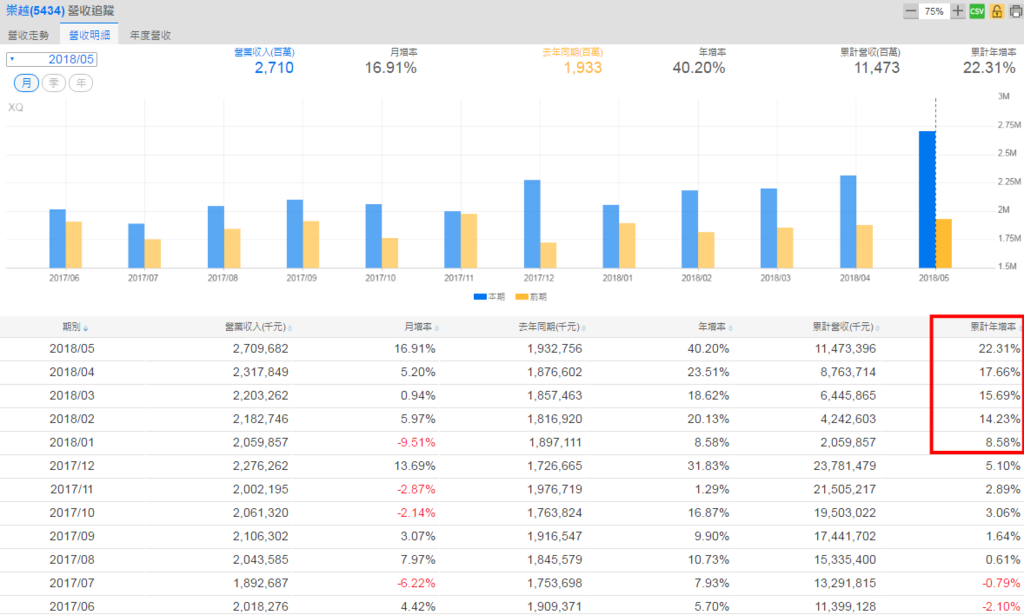Click the 10.73% yearly growth cell

tap(709, 560)
